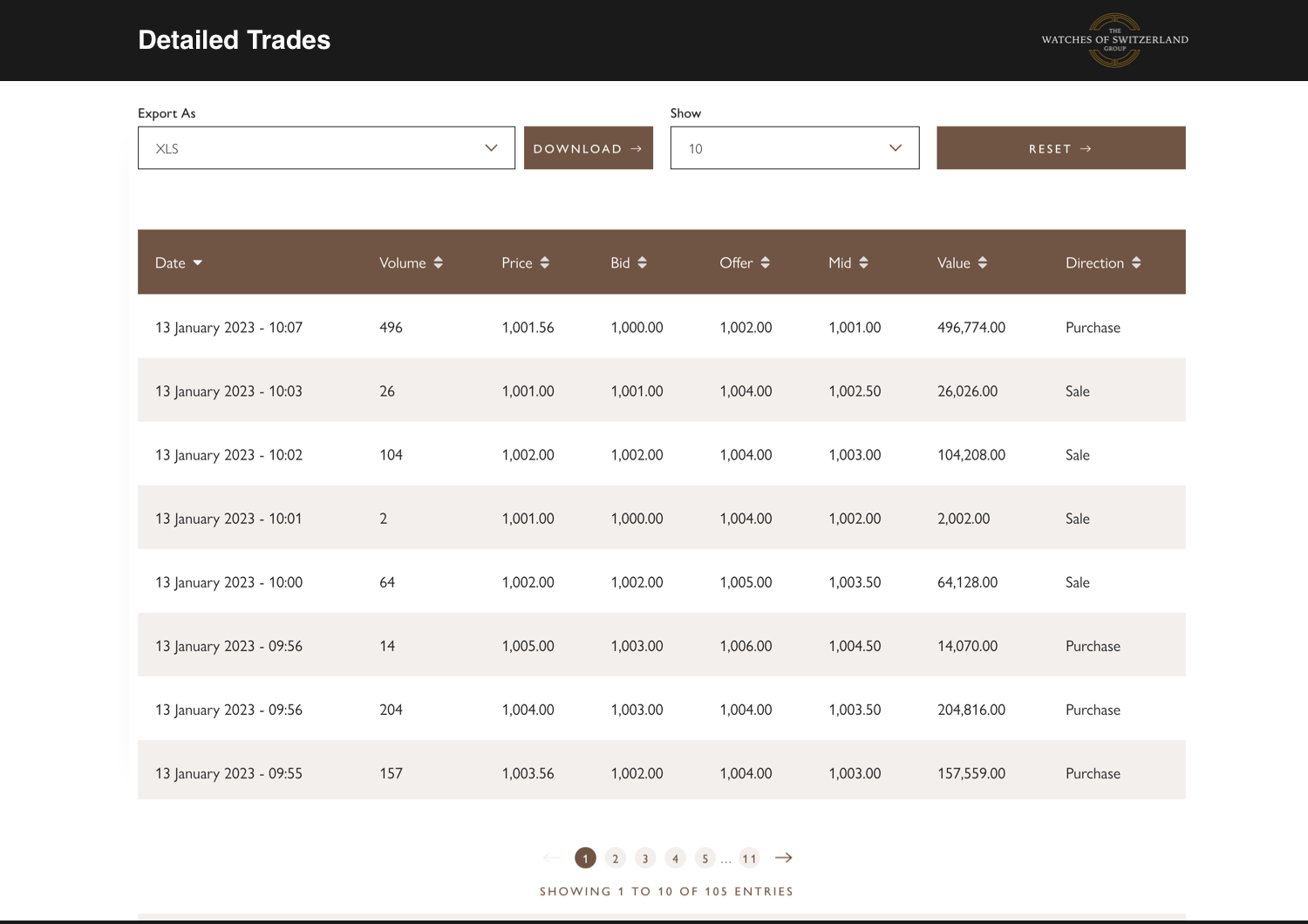The width and height of the screenshot is (1308, 924).
Task: Click the Watches of Switzerland Group logo
Action: click(x=1114, y=39)
